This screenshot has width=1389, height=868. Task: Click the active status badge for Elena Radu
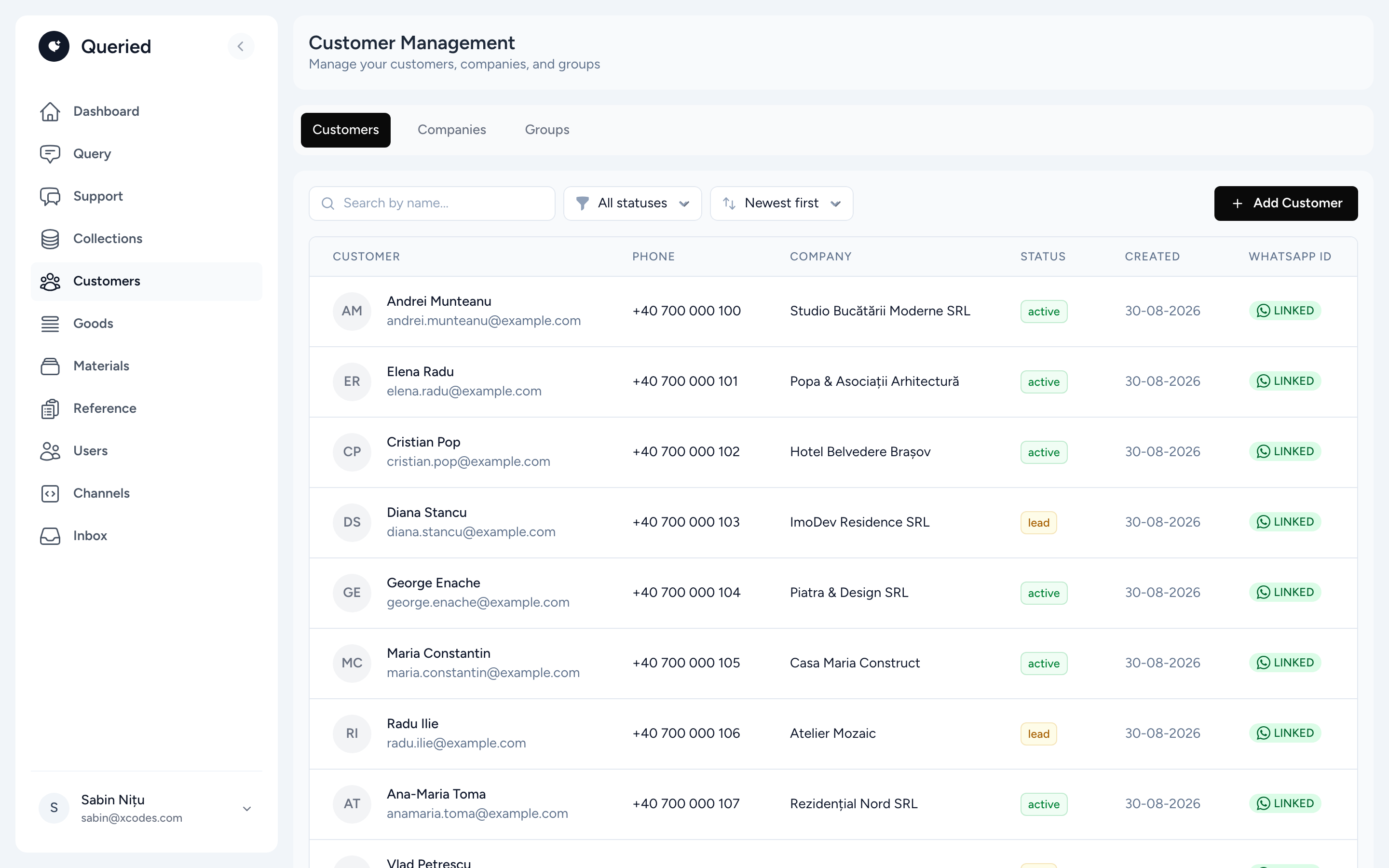pyautogui.click(x=1044, y=382)
